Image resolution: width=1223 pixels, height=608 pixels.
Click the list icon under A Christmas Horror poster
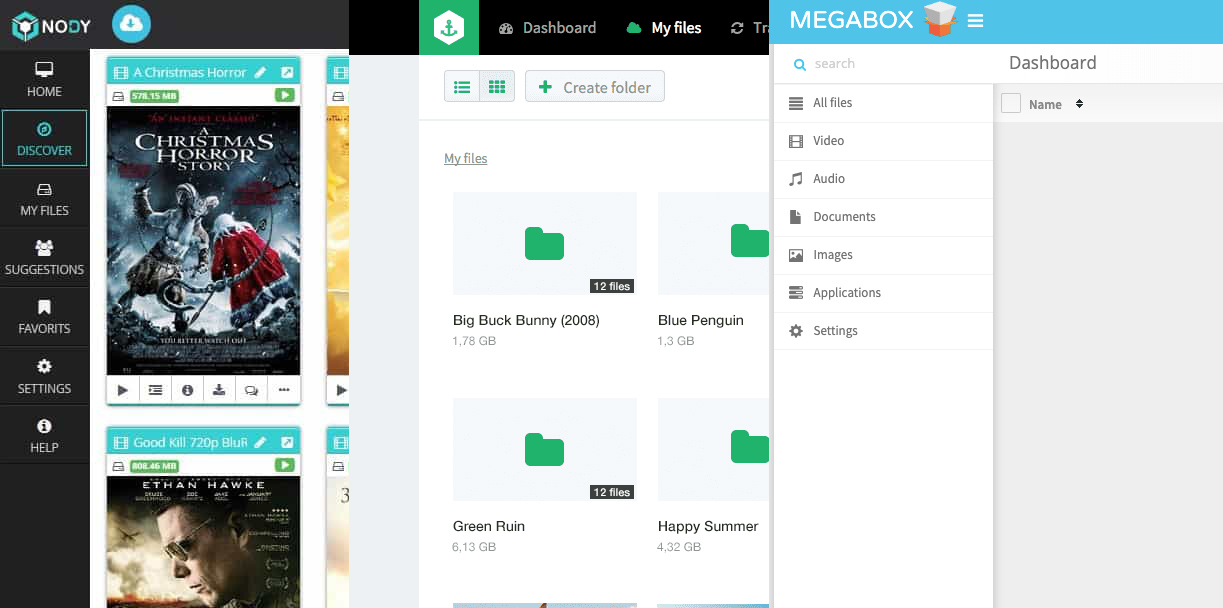click(155, 390)
